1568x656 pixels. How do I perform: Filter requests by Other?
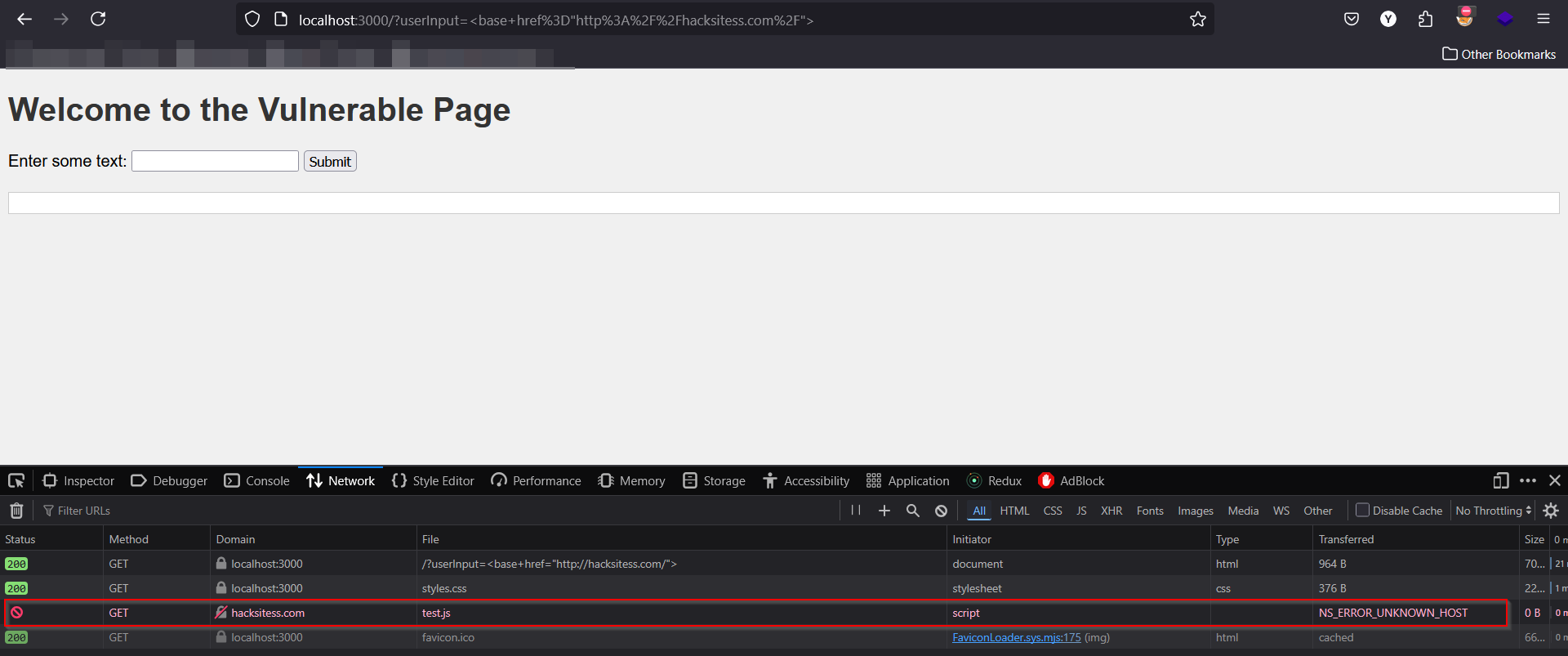point(1318,511)
